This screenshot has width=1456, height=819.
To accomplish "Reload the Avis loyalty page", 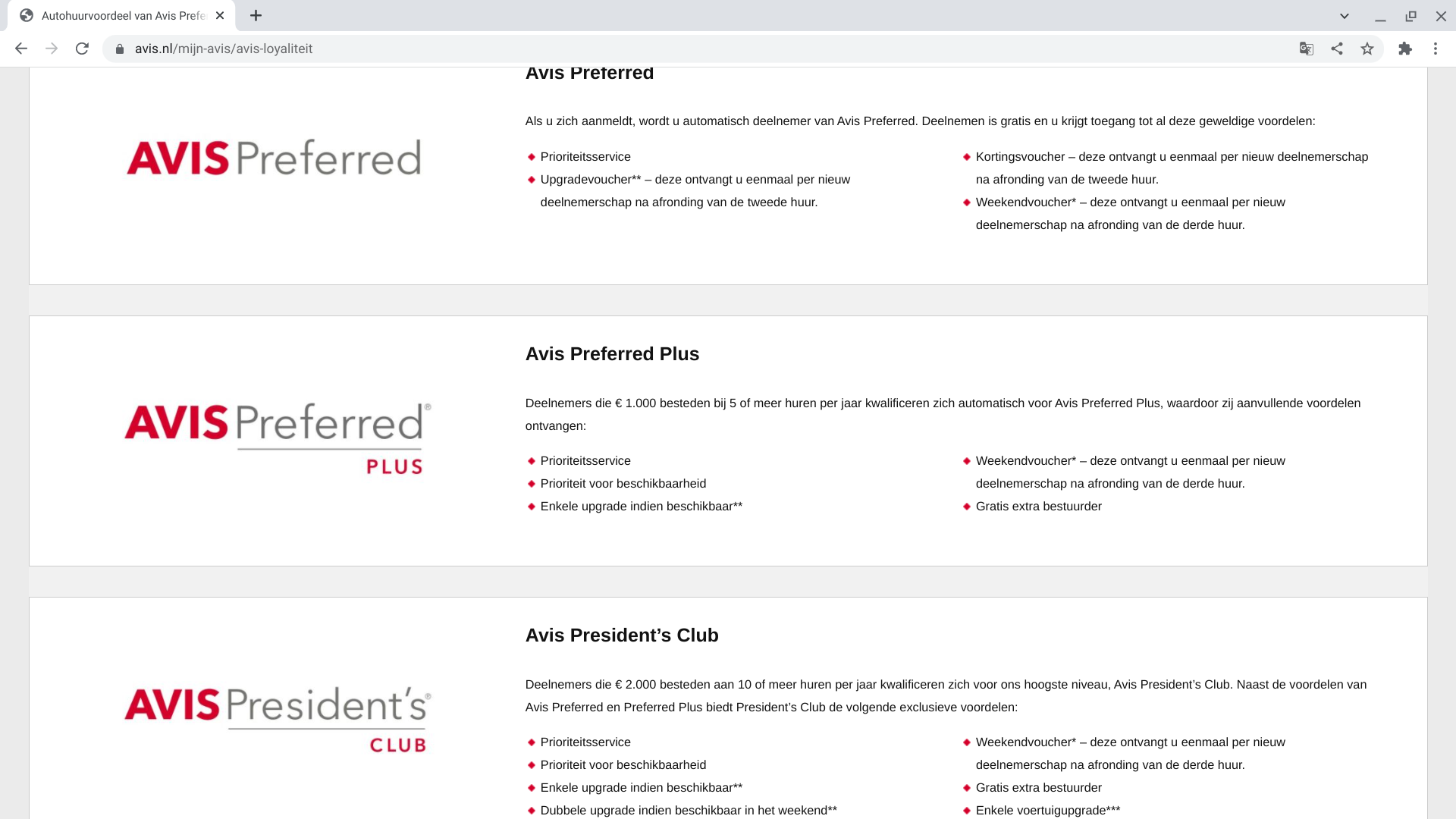I will pos(82,49).
